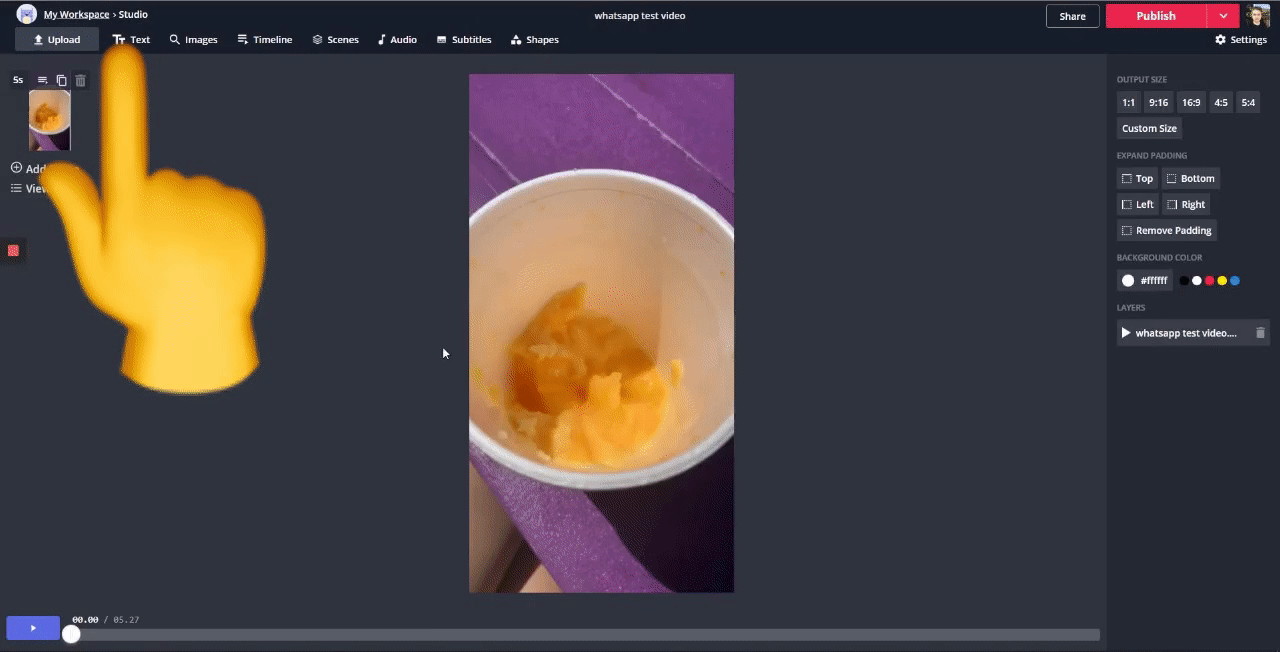Select the 16:9 output size
1280x652 pixels.
click(1190, 102)
